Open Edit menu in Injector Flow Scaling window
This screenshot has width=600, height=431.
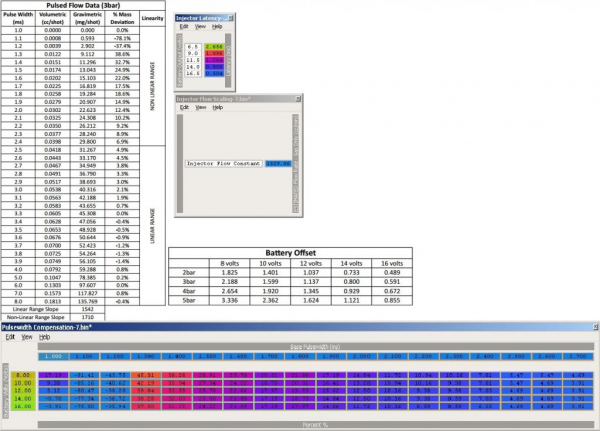point(182,108)
